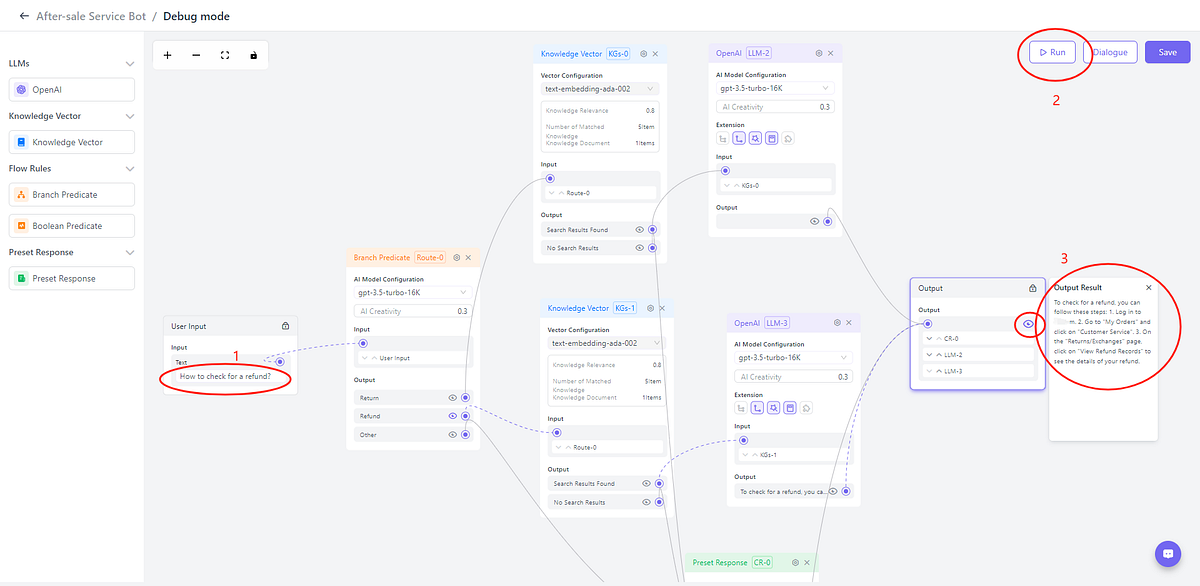Open settings gear of Preset Response CR-0 node
Viewport: 1200px width, 586px height.
(x=795, y=562)
